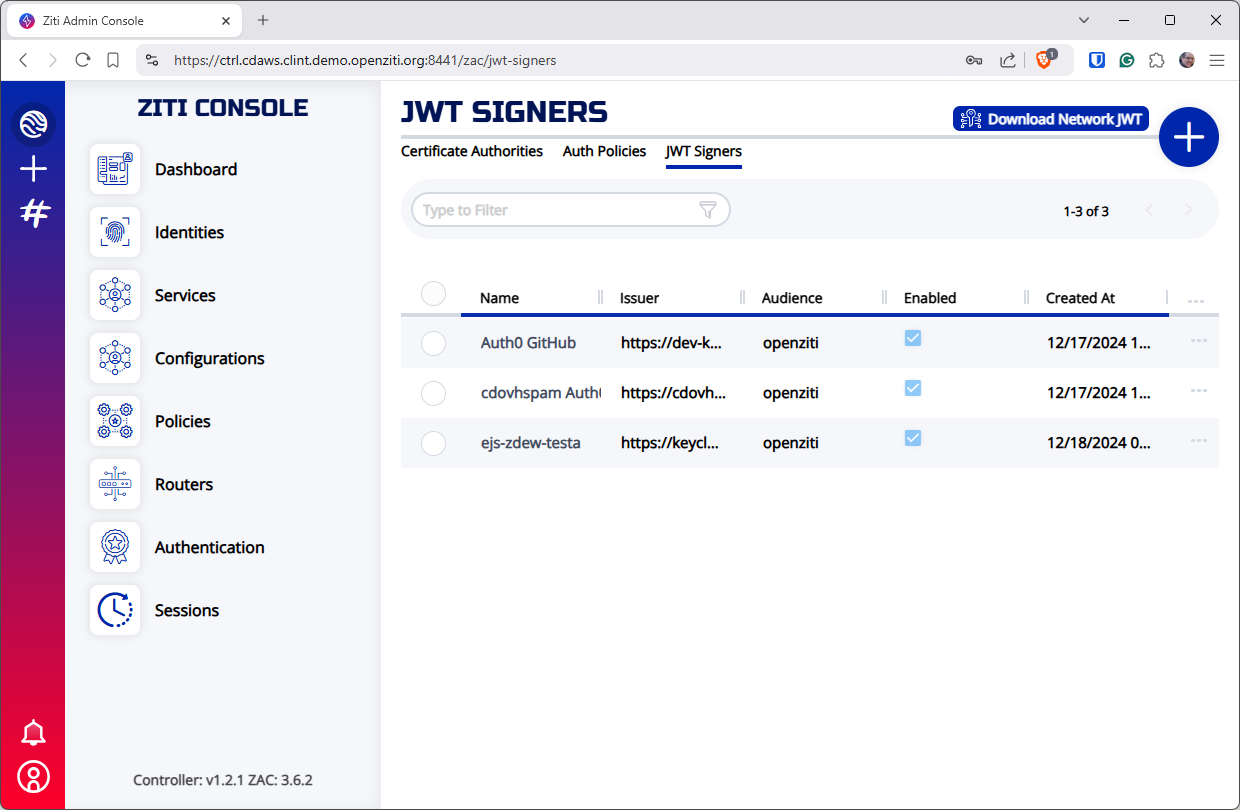The image size is (1240, 810).
Task: Open the Routers section
Action: [184, 484]
